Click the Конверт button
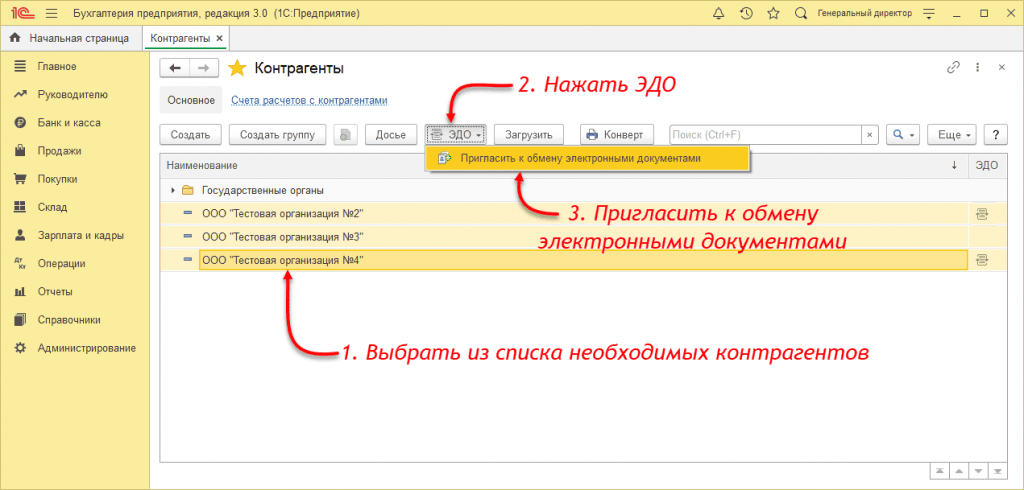Viewport: 1024px width, 490px height. [x=617, y=134]
